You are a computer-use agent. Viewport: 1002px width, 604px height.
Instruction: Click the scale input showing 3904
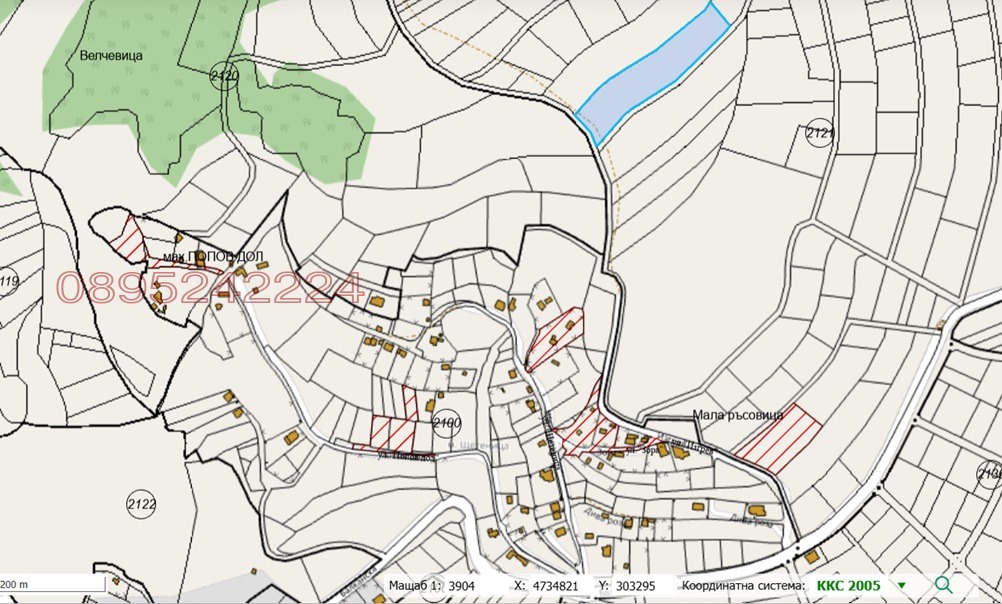pyautogui.click(x=461, y=585)
